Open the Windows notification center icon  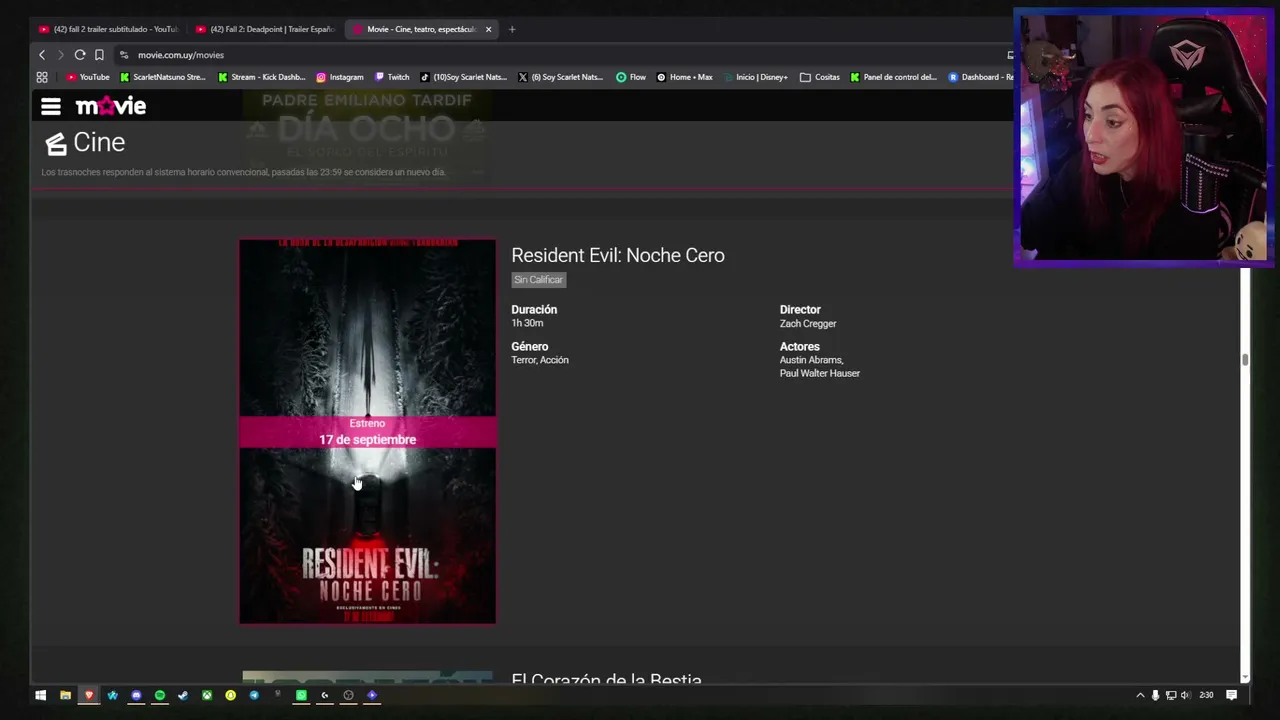click(1232, 695)
